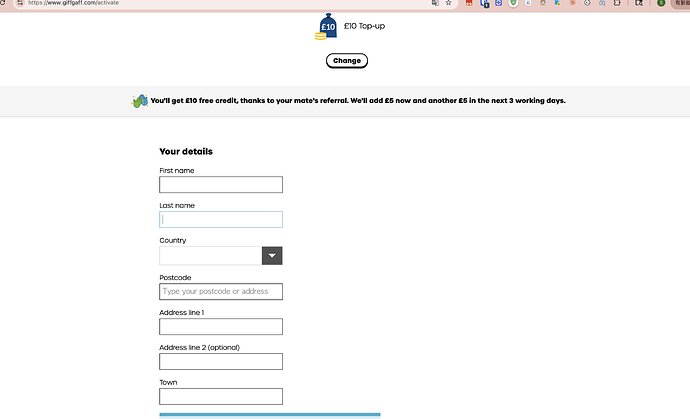Open the green profile avatar

[661, 3]
